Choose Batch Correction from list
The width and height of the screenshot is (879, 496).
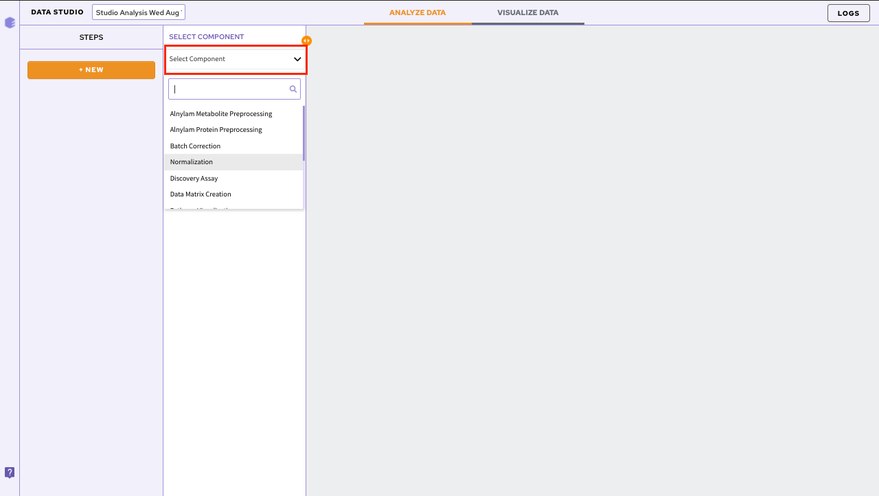point(234,146)
